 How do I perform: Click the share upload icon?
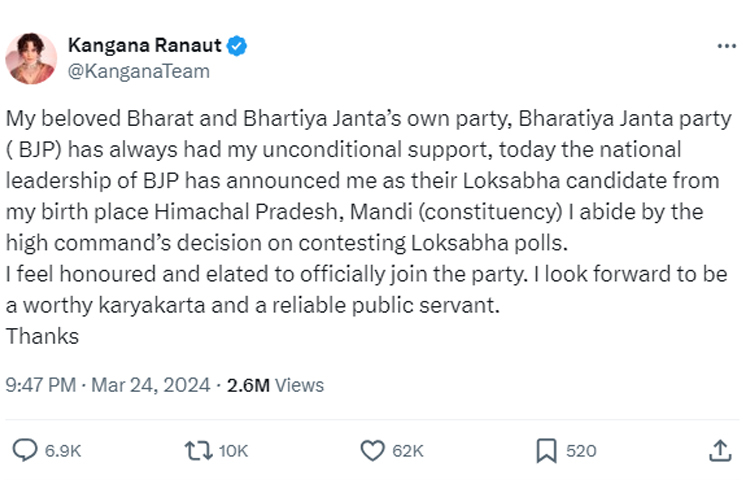(720, 451)
